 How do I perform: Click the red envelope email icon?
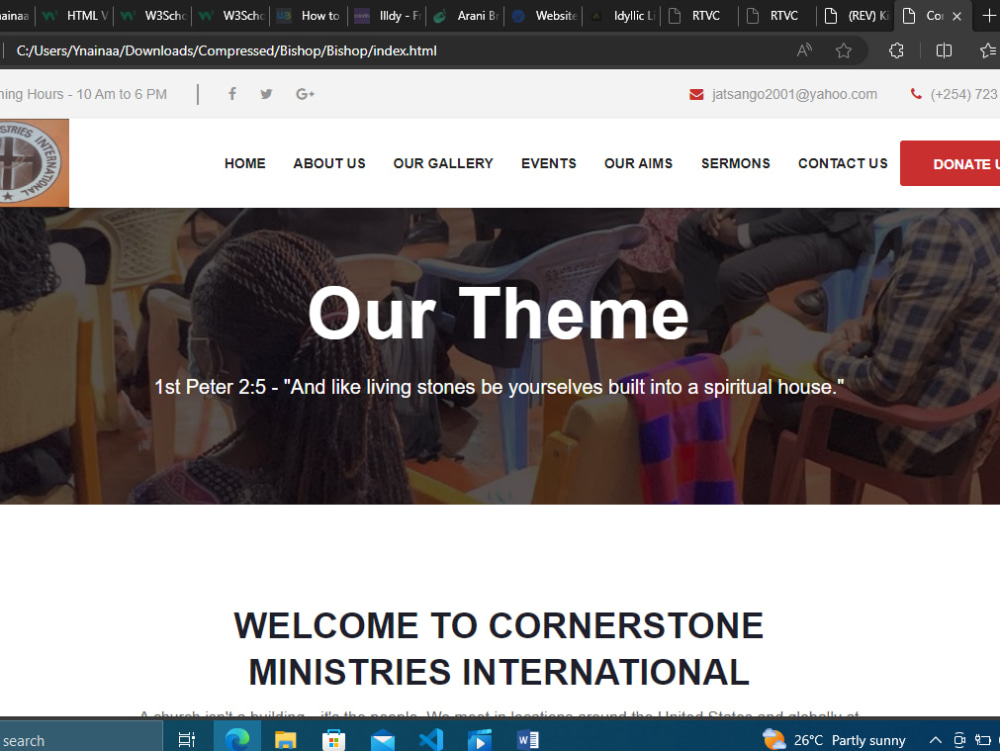pos(696,94)
